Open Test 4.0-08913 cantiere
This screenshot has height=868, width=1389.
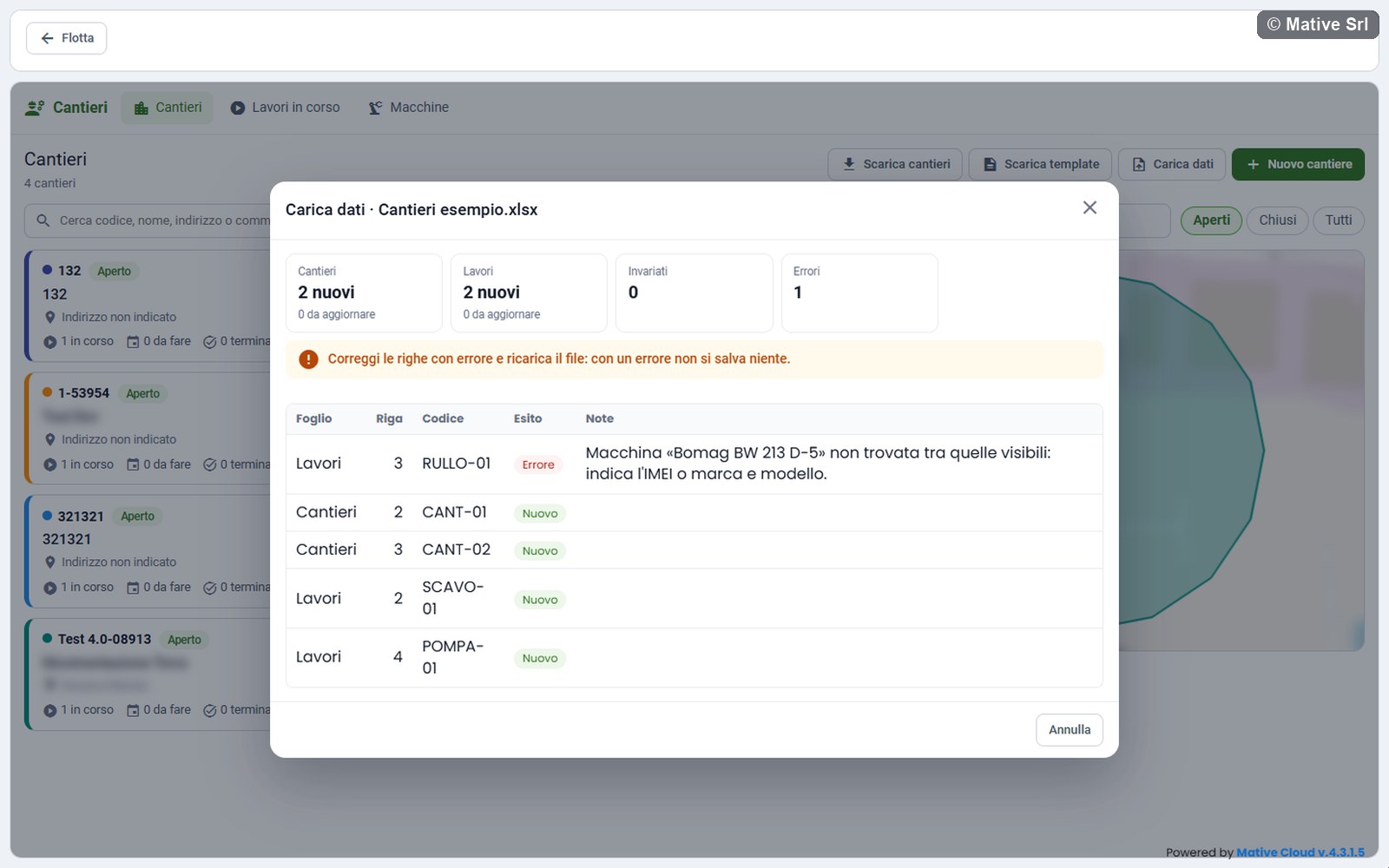pos(148,674)
